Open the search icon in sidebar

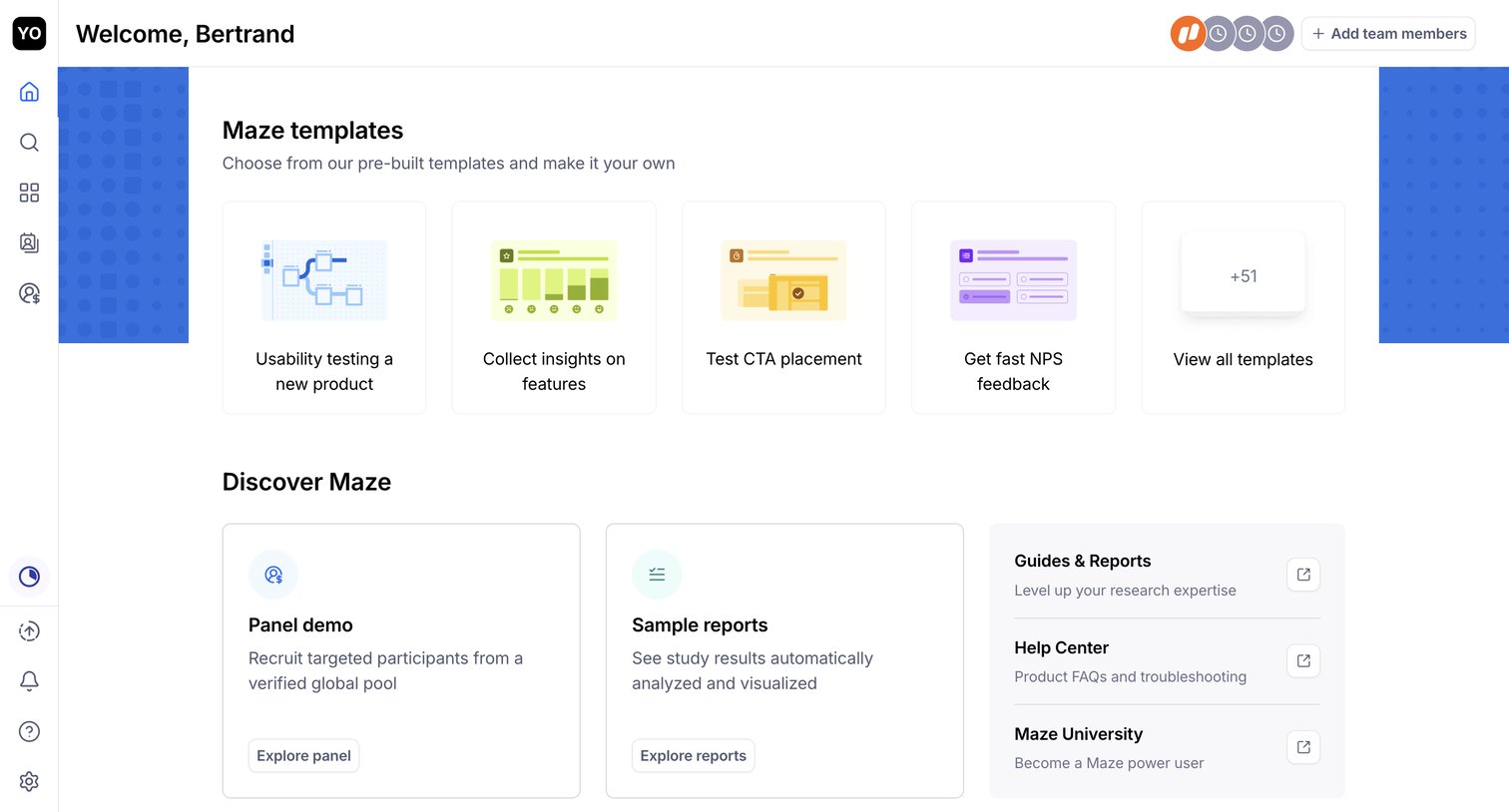click(x=29, y=143)
